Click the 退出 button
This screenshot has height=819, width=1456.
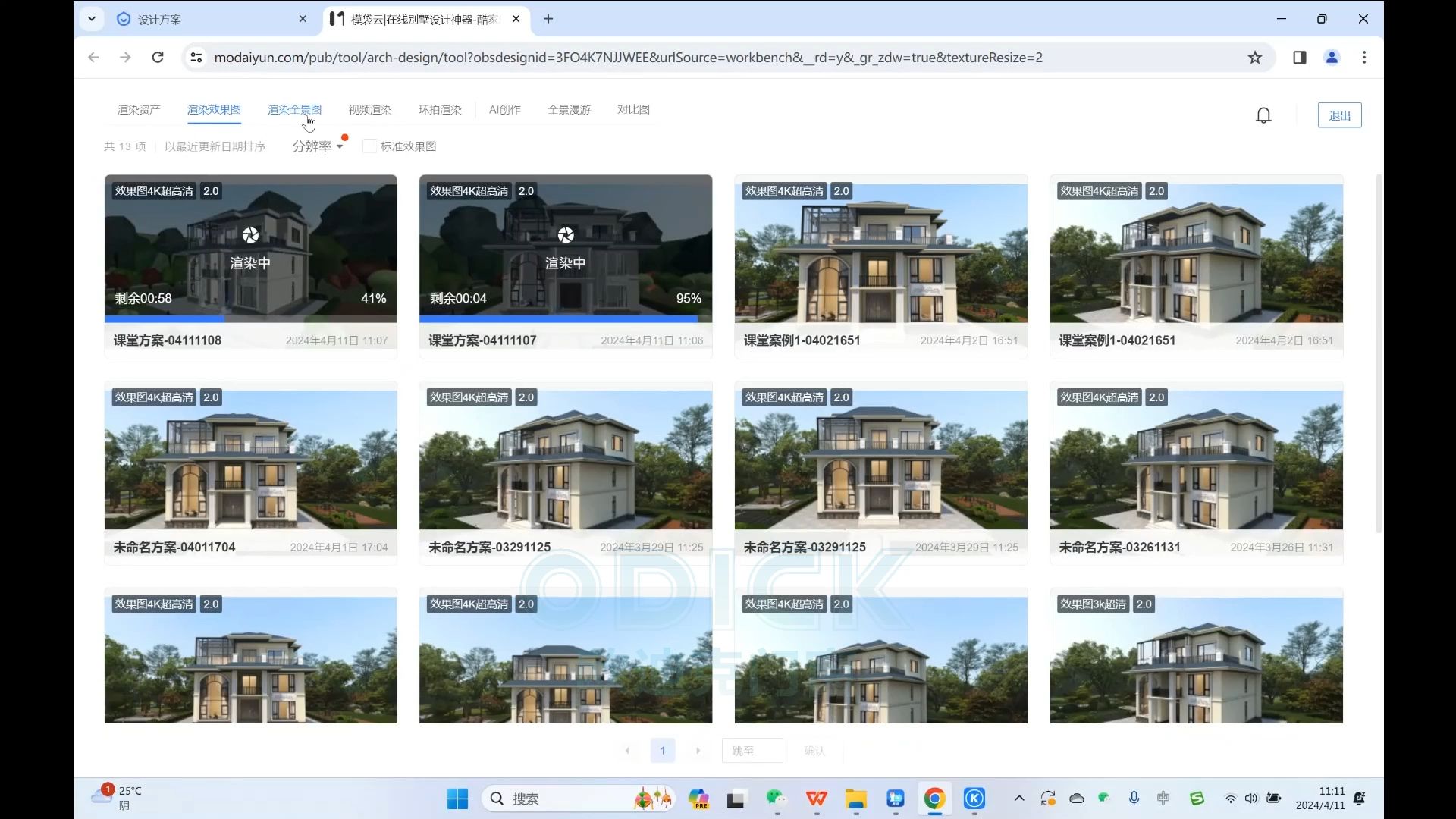(x=1339, y=115)
